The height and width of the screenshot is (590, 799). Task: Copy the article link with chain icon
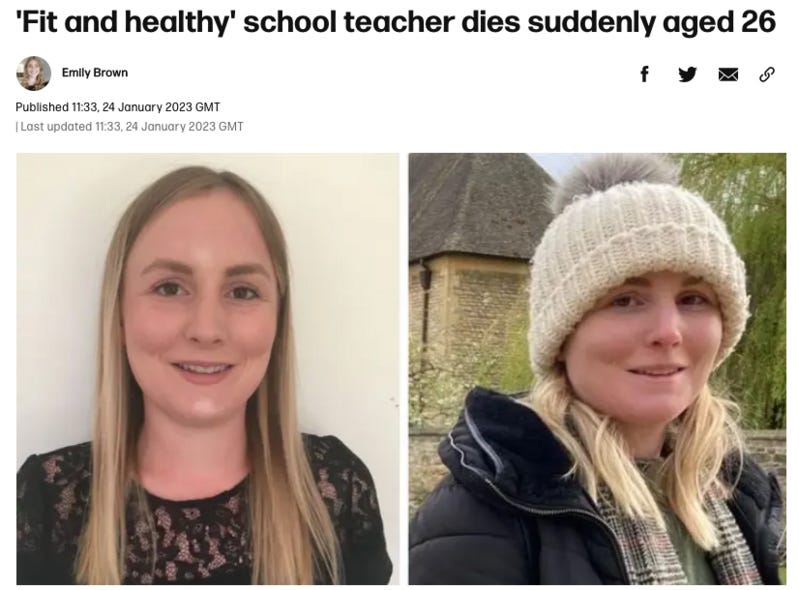click(x=767, y=74)
